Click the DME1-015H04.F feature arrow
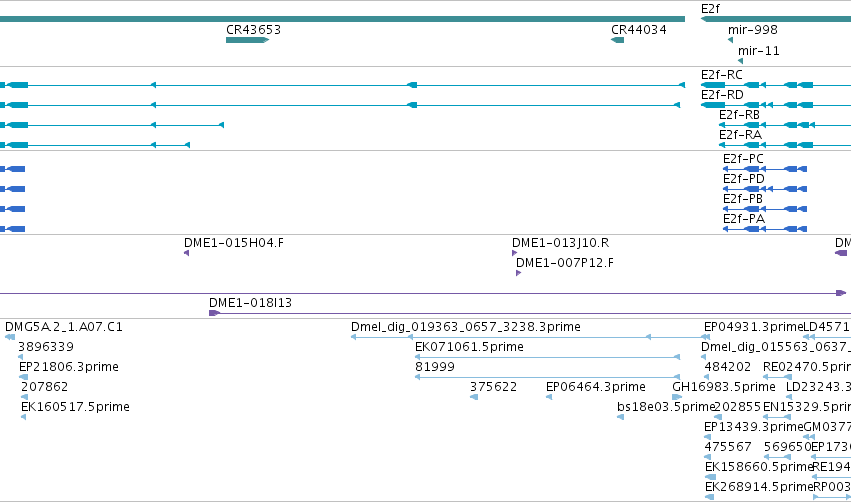This screenshot has width=851, height=502. pos(187,253)
